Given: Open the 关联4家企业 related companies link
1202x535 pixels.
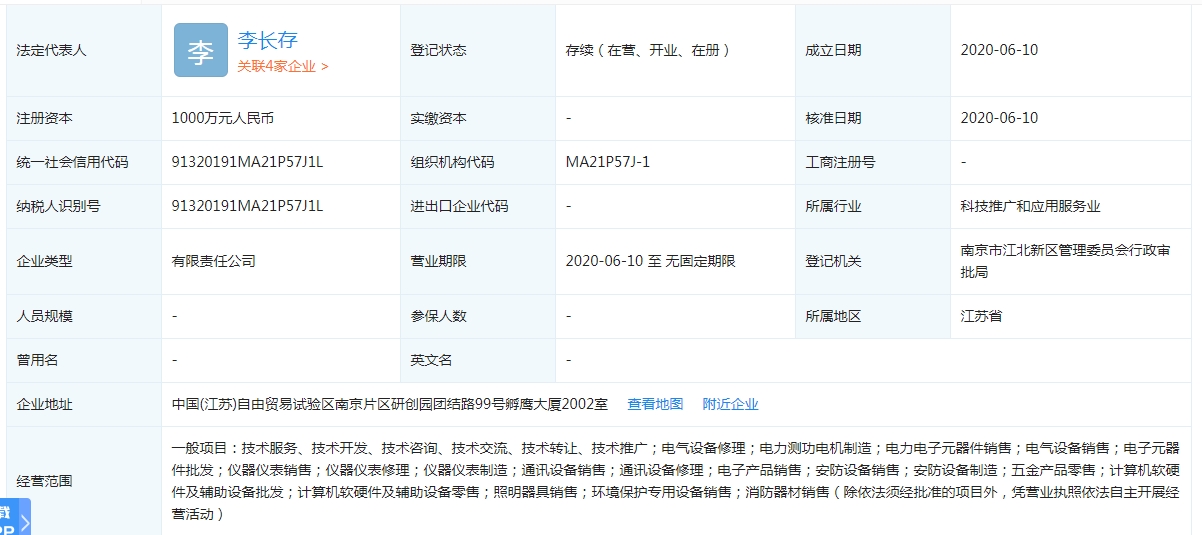Looking at the screenshot, I should (282, 67).
